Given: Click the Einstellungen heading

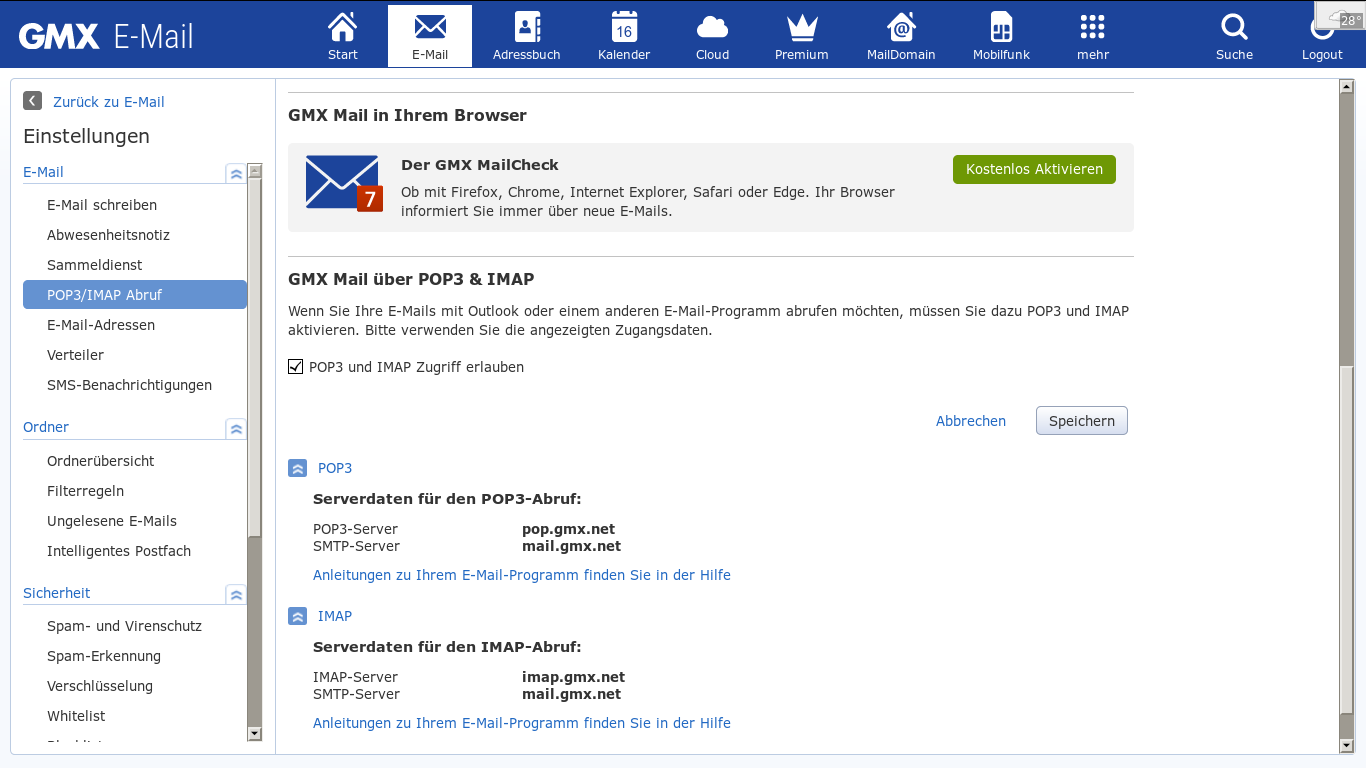Looking at the screenshot, I should [x=86, y=136].
